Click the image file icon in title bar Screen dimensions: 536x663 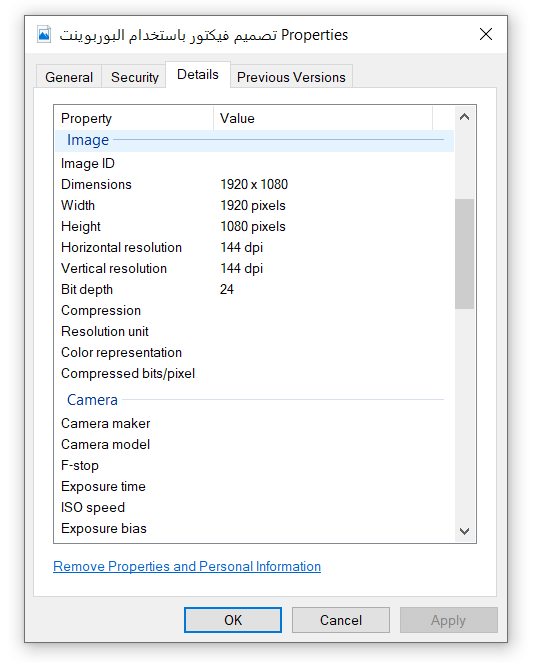pos(44,34)
